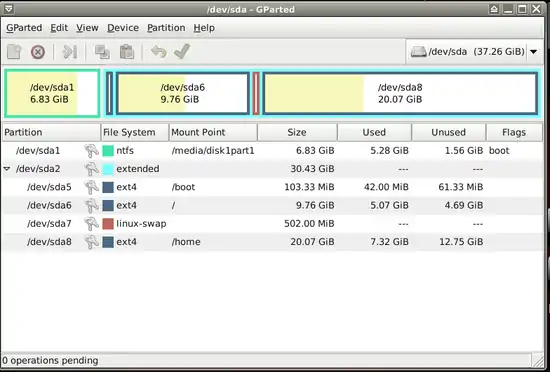
Task: Click the Copy partition toolbar icon
Action: tap(102, 52)
